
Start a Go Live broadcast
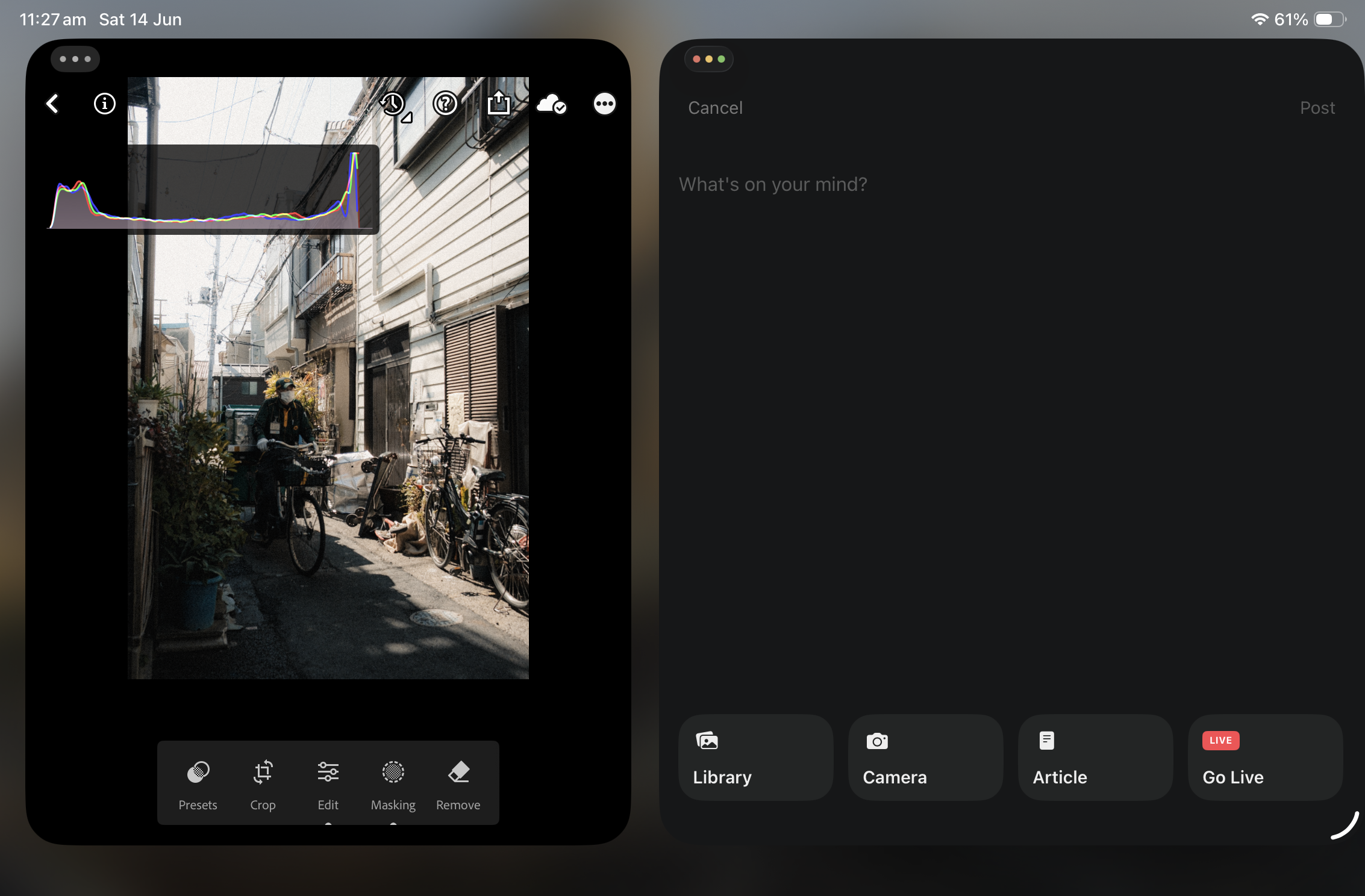tap(1265, 758)
